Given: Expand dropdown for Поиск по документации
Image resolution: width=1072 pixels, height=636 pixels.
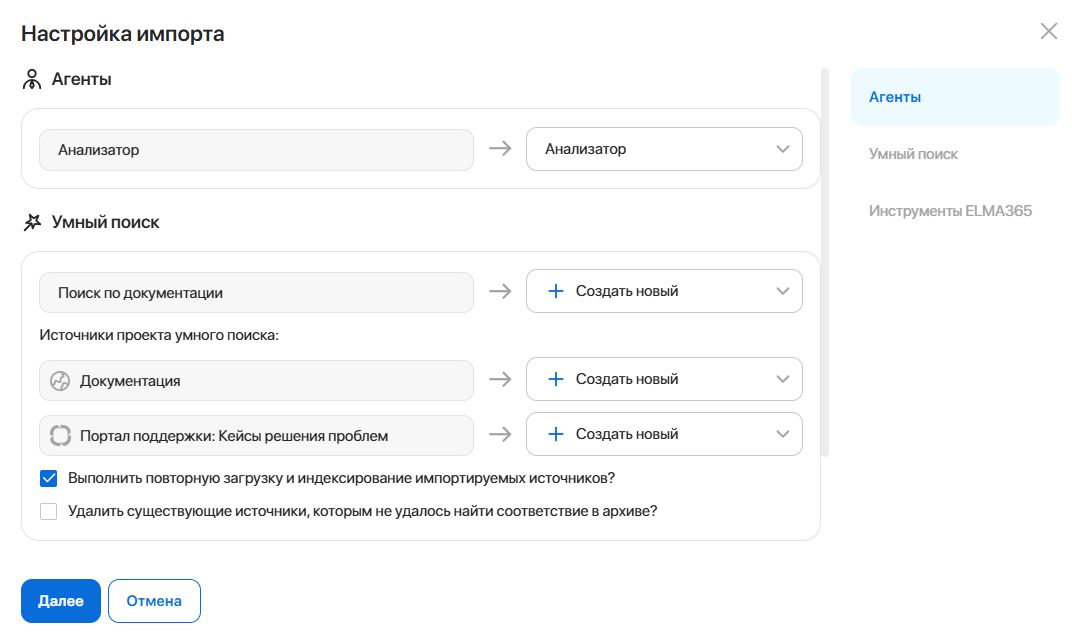Looking at the screenshot, I should coord(664,291).
